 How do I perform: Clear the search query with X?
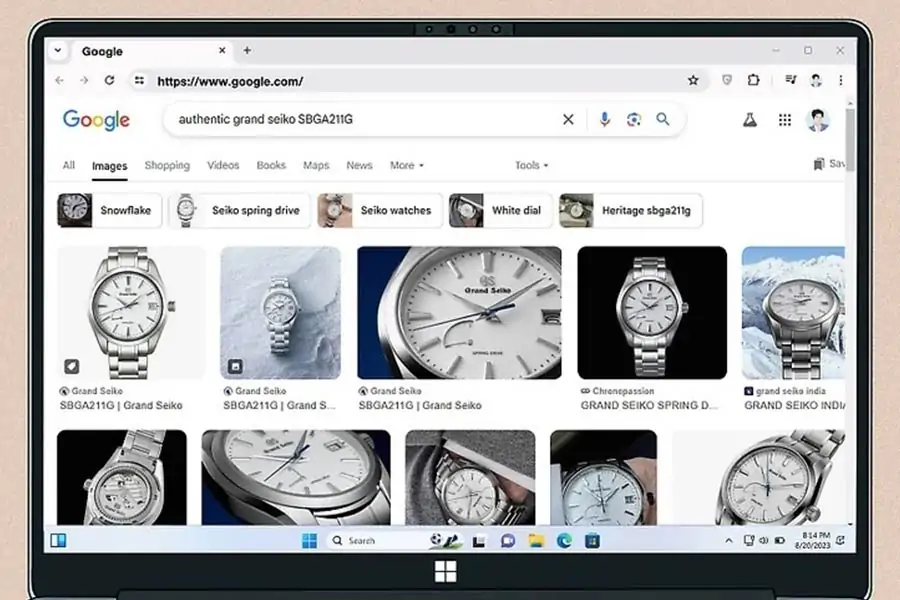point(568,119)
